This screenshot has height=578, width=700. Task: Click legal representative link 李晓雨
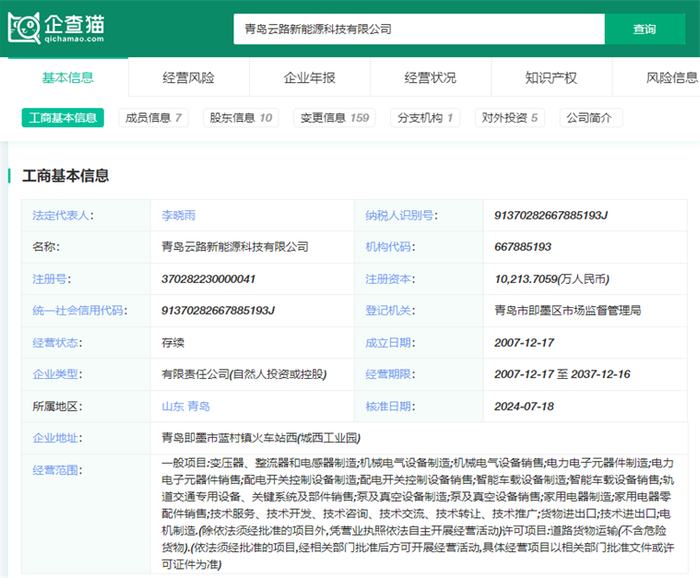click(179, 215)
